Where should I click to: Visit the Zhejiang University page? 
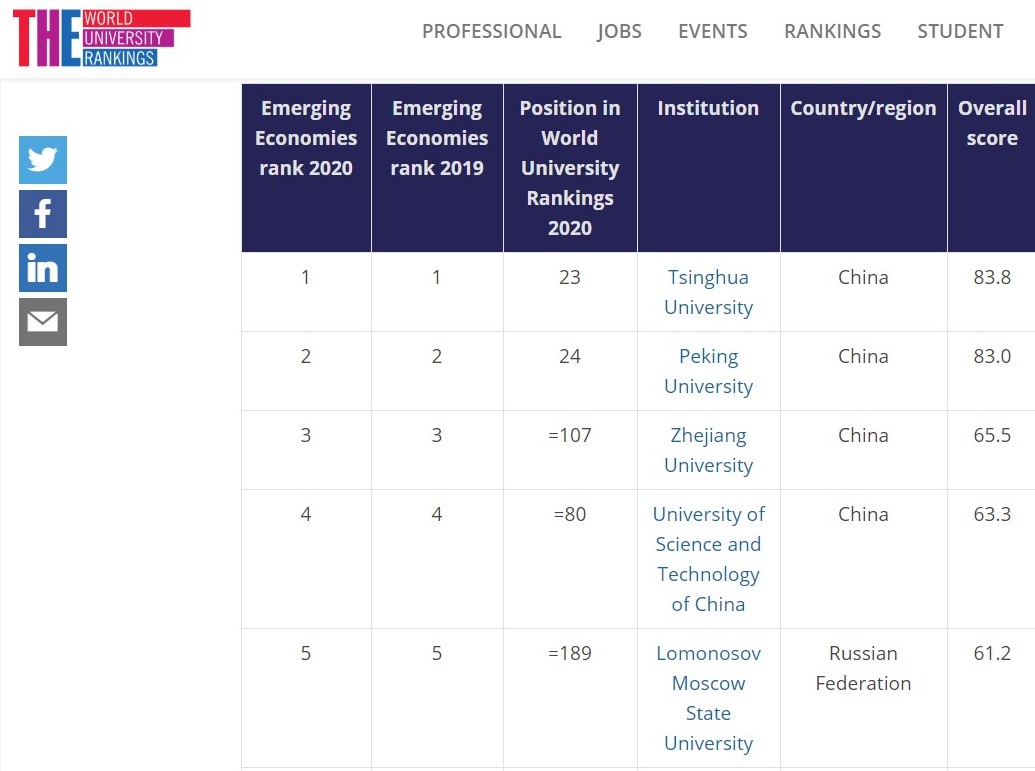click(708, 450)
